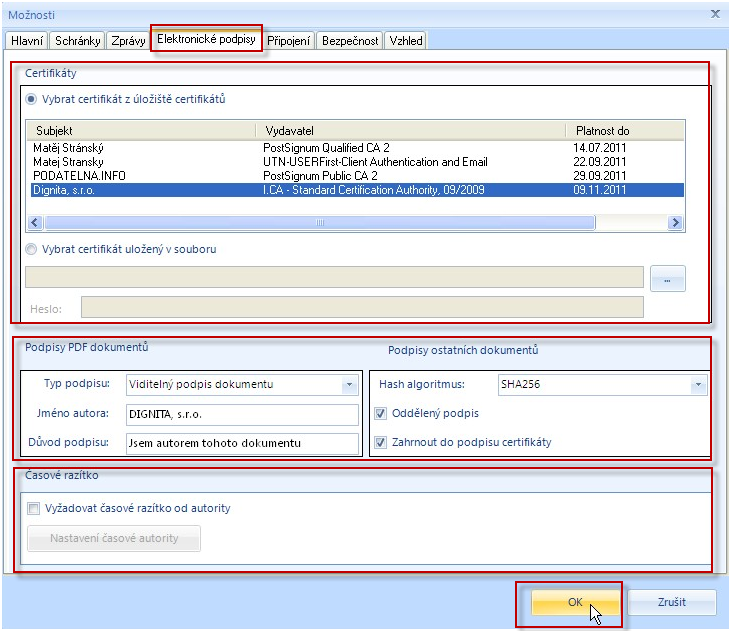The height and width of the screenshot is (631, 731).
Task: Switch to the Připojení tab
Action: [x=289, y=41]
